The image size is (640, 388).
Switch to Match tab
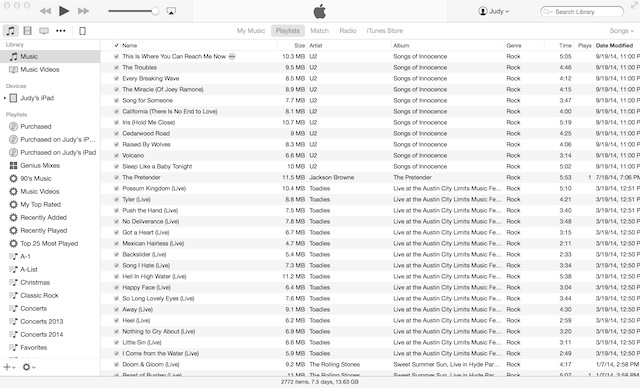pyautogui.click(x=319, y=31)
